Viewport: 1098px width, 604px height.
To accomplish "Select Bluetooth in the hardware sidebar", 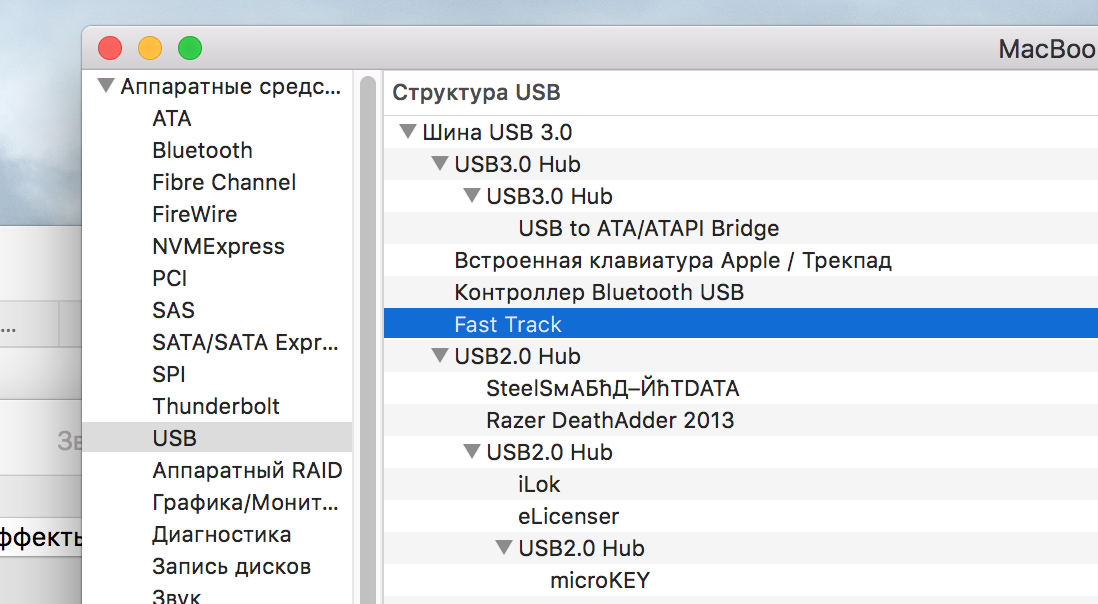I will (x=202, y=150).
